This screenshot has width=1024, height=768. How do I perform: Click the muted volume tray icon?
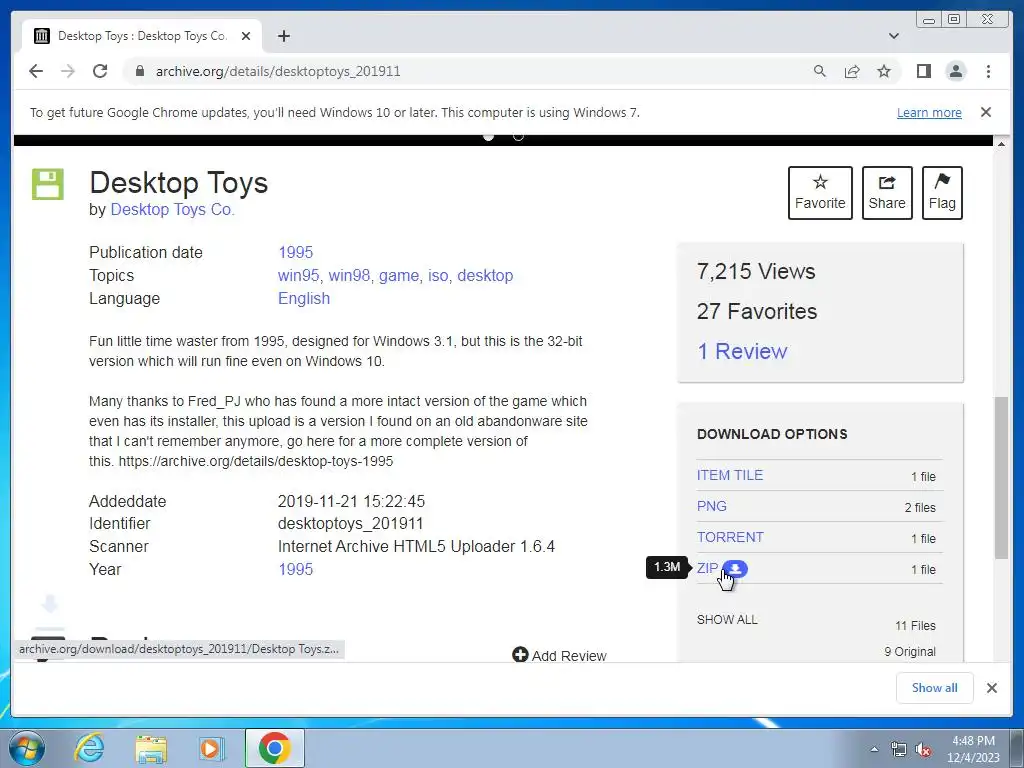[923, 750]
